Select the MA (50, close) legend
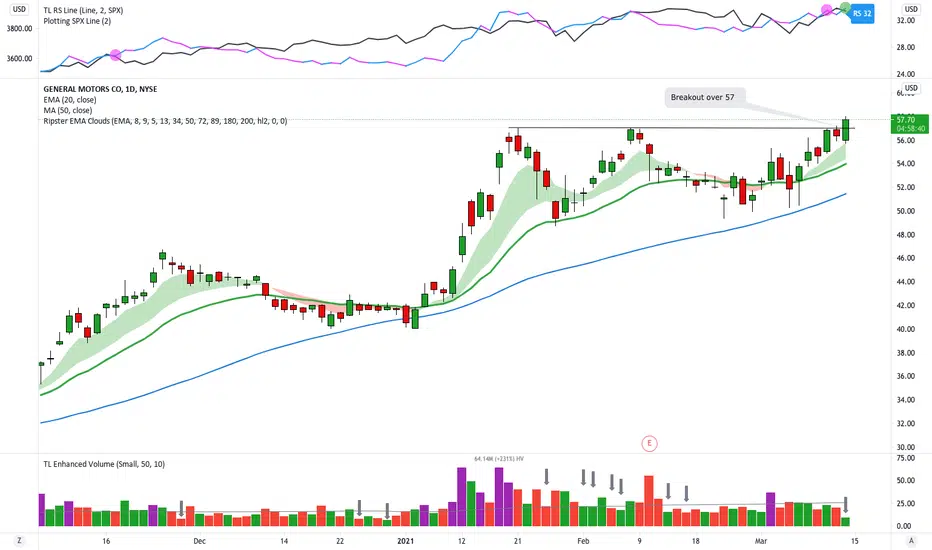 coord(67,110)
